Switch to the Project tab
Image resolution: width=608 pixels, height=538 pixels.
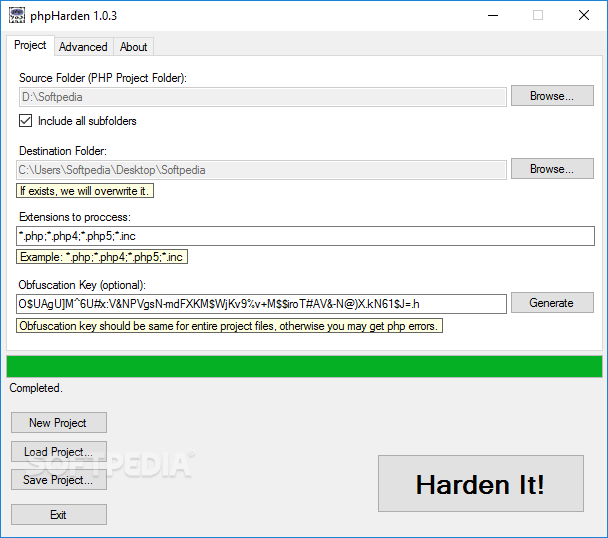(x=30, y=45)
